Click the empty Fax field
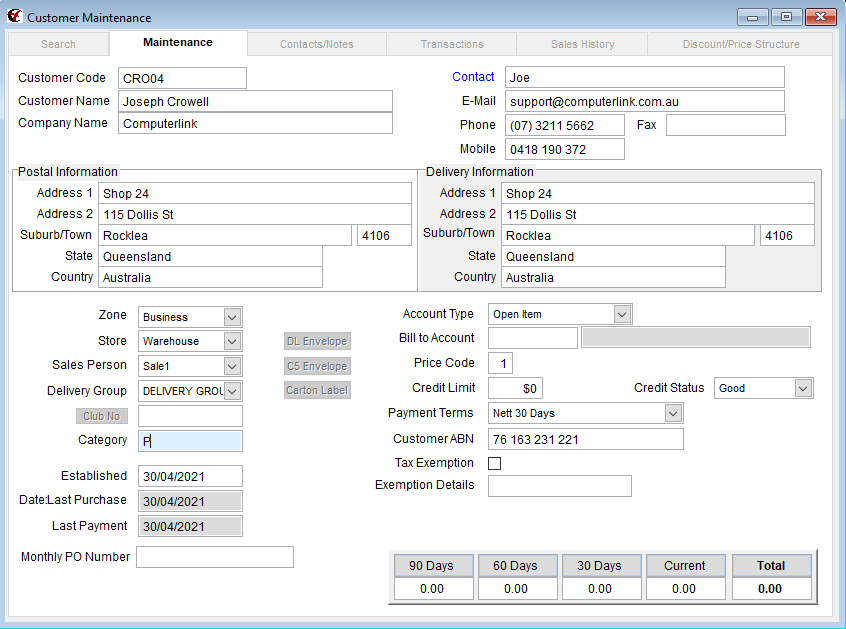Viewport: 846px width, 629px height. (726, 125)
